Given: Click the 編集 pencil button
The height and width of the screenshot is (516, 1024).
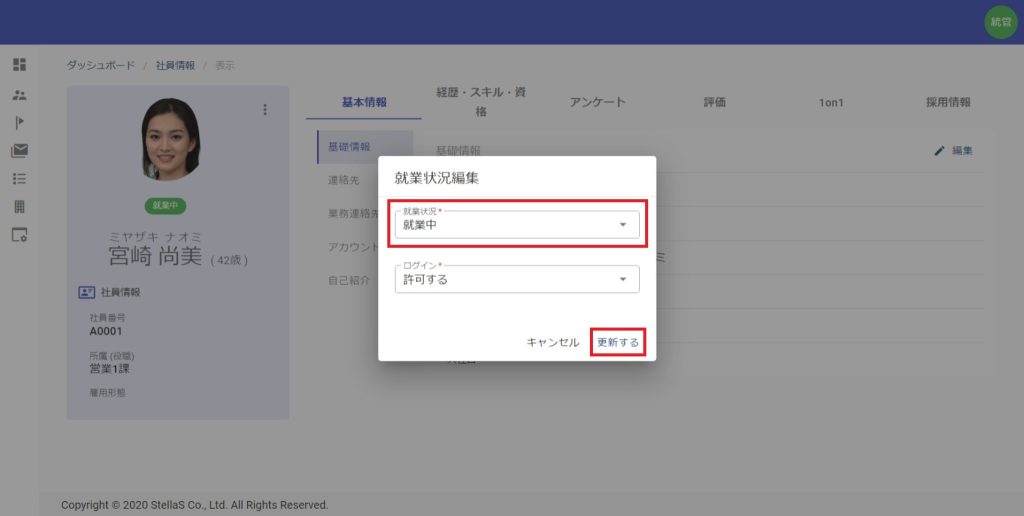Looking at the screenshot, I should click(x=953, y=151).
